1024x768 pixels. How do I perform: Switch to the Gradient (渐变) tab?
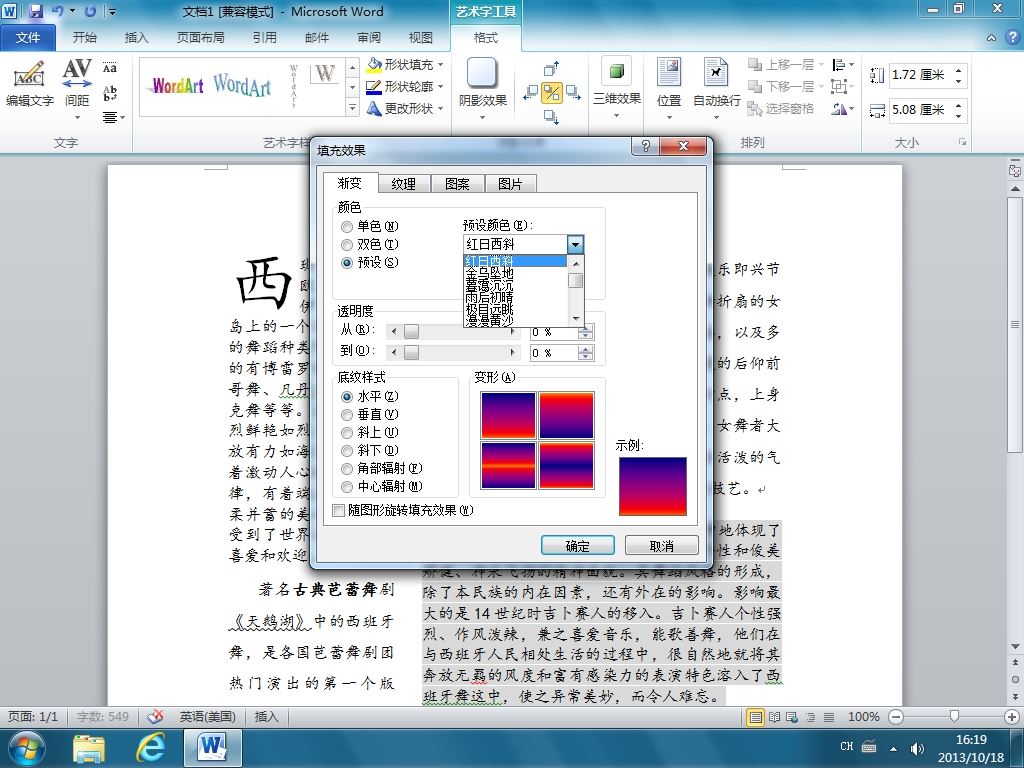point(351,184)
